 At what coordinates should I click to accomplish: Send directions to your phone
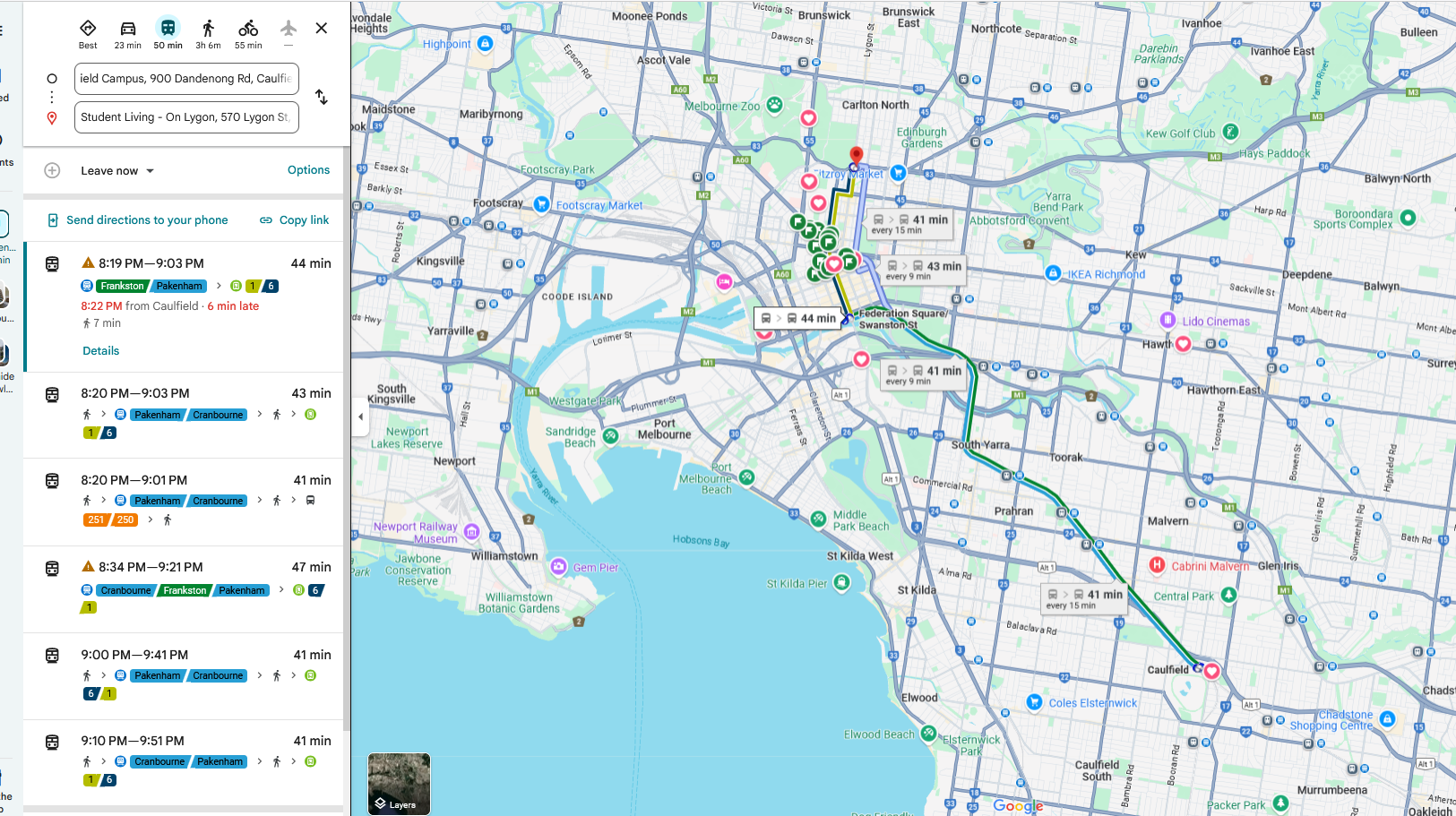(138, 220)
